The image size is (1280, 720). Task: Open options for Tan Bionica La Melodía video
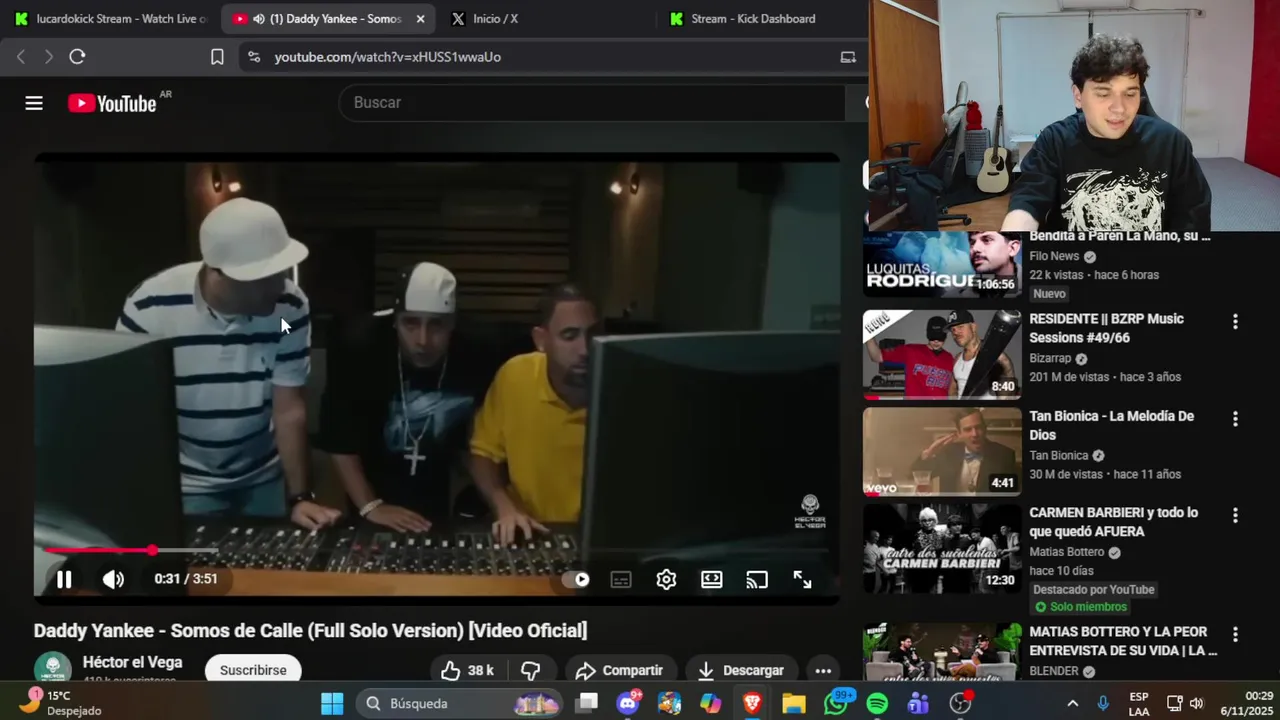[1235, 419]
